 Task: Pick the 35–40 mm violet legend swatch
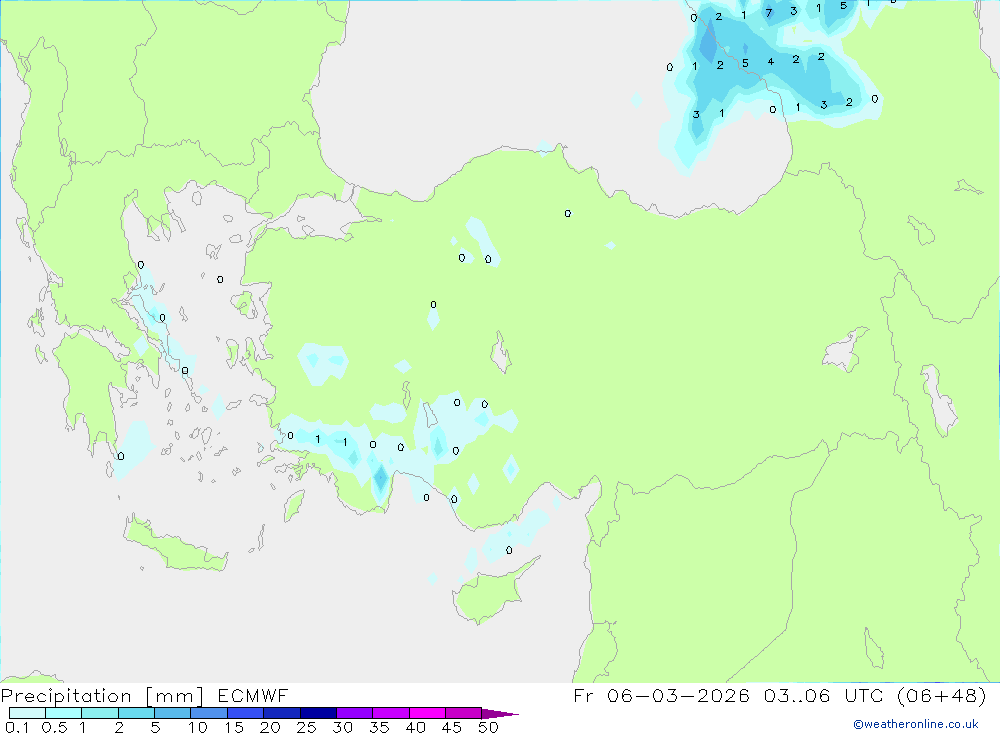(390, 713)
